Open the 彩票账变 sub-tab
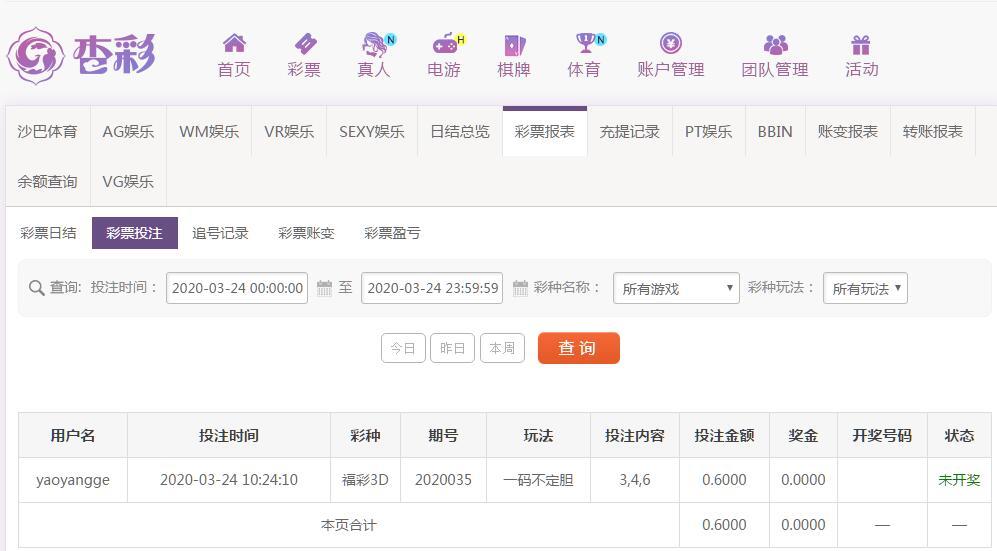Image resolution: width=997 pixels, height=551 pixels. pyautogui.click(x=306, y=233)
